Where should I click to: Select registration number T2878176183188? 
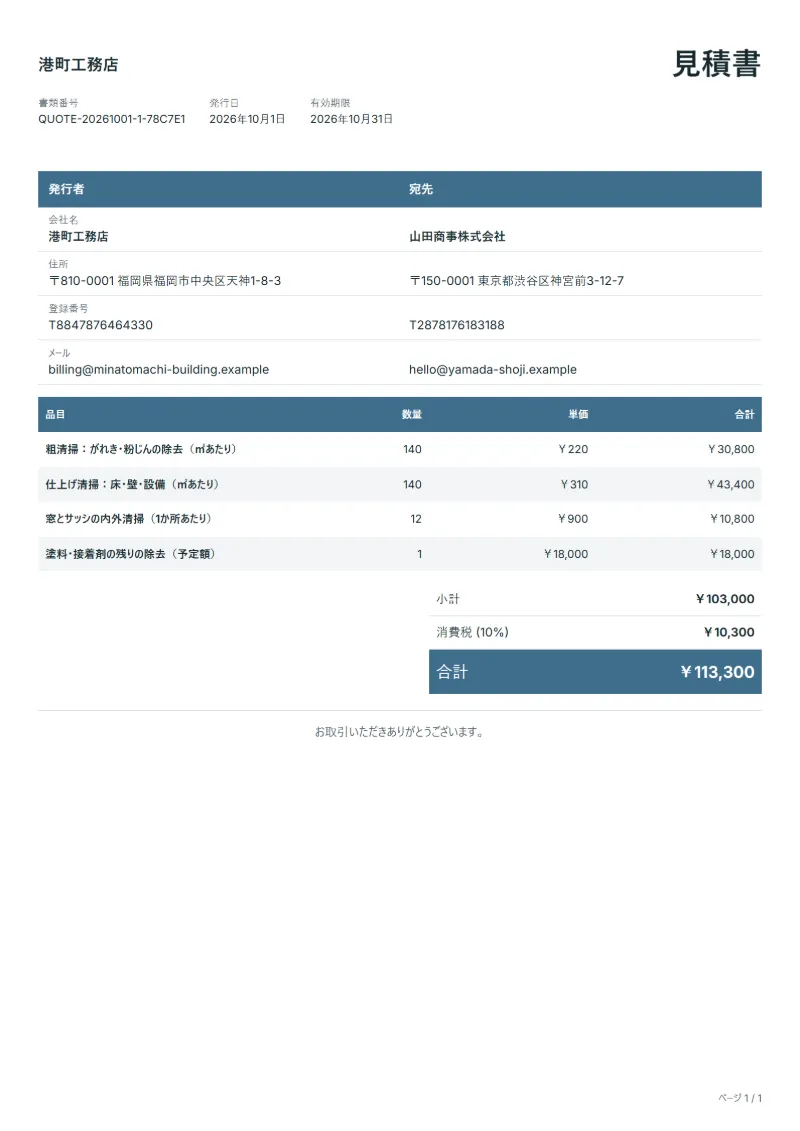pyautogui.click(x=457, y=325)
